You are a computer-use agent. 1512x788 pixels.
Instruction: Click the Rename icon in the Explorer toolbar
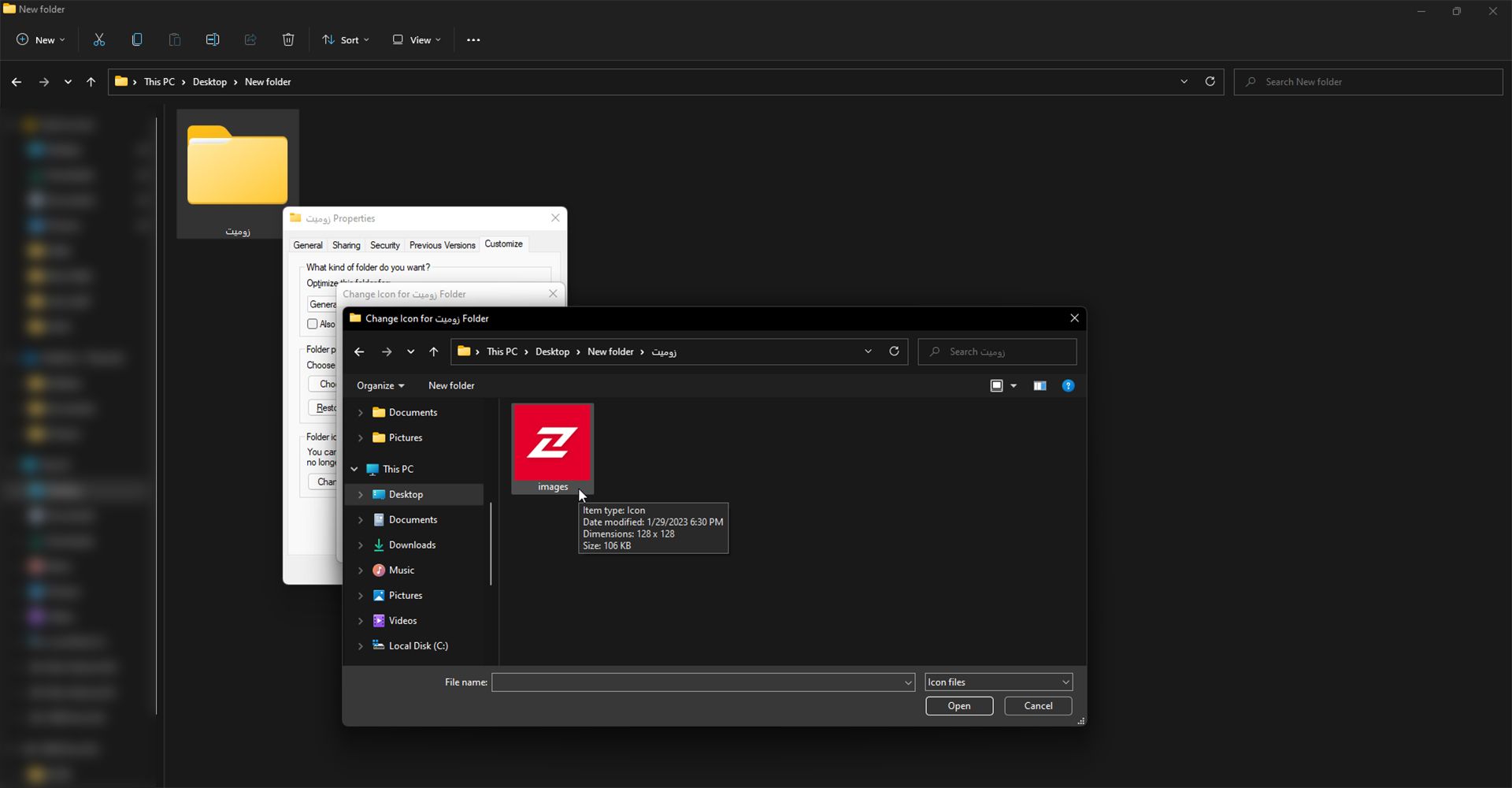pyautogui.click(x=213, y=40)
